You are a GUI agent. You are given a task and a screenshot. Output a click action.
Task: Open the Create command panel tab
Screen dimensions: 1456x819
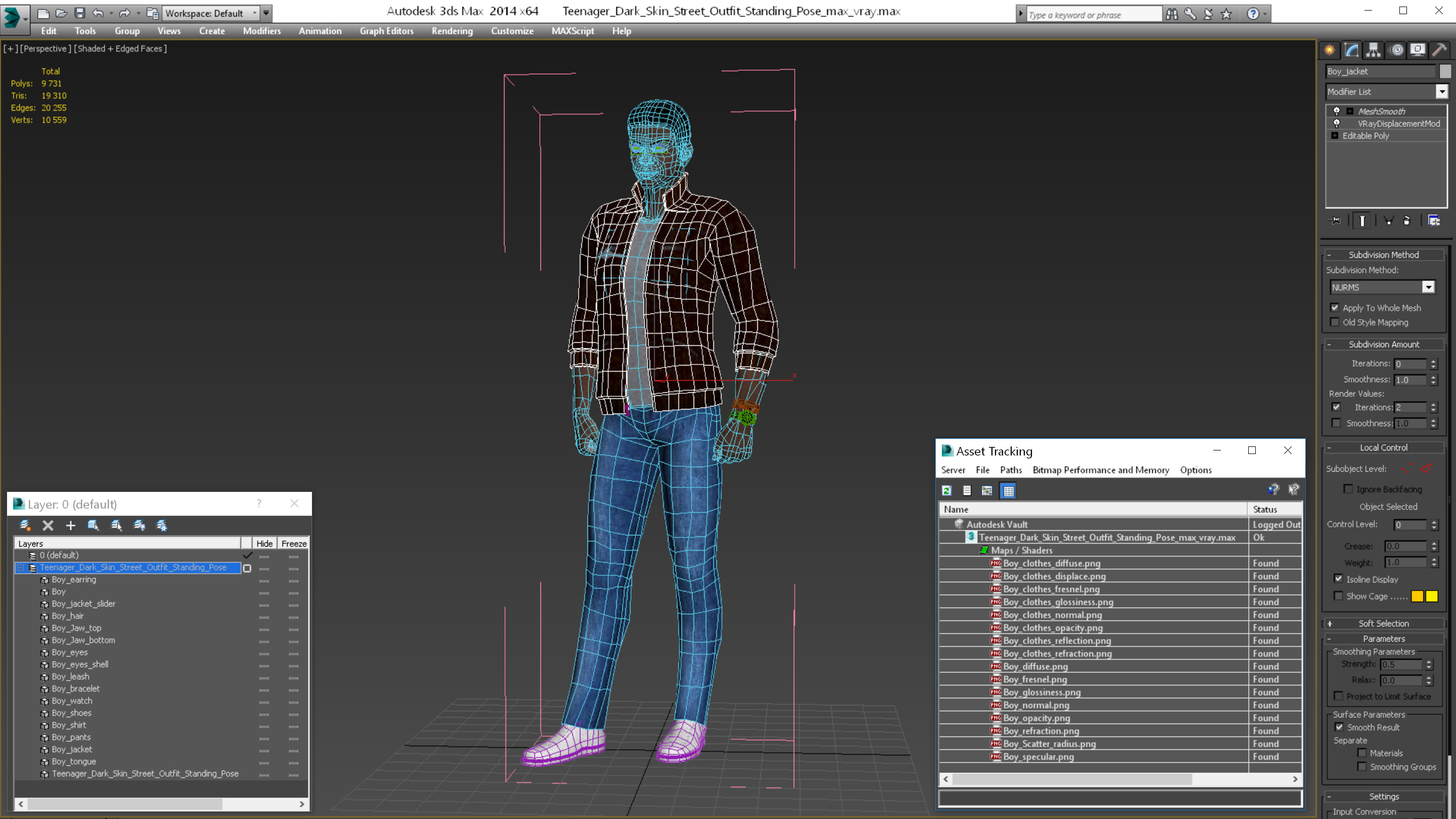tap(1330, 51)
